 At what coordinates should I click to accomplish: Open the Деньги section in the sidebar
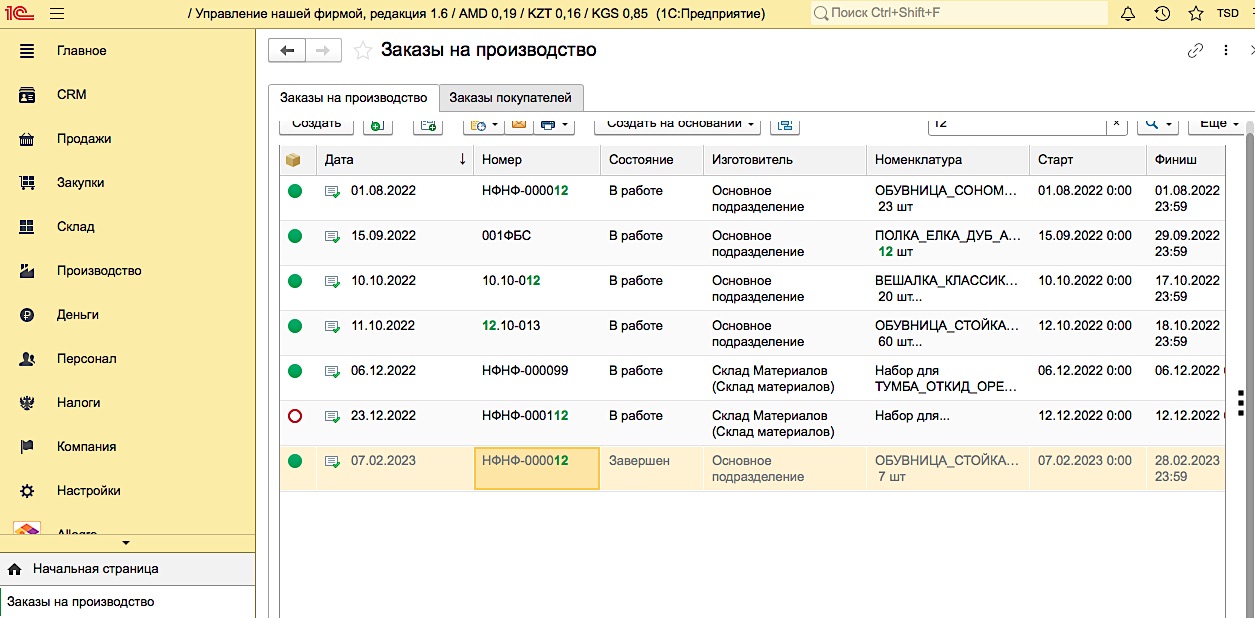(x=78, y=315)
